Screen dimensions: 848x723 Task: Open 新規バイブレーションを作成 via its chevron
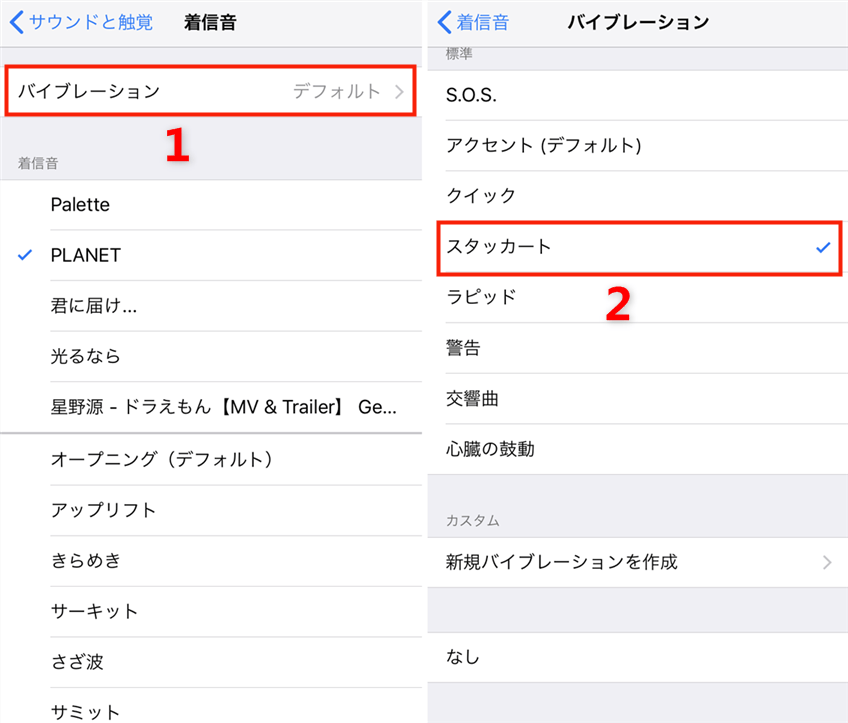(827, 562)
